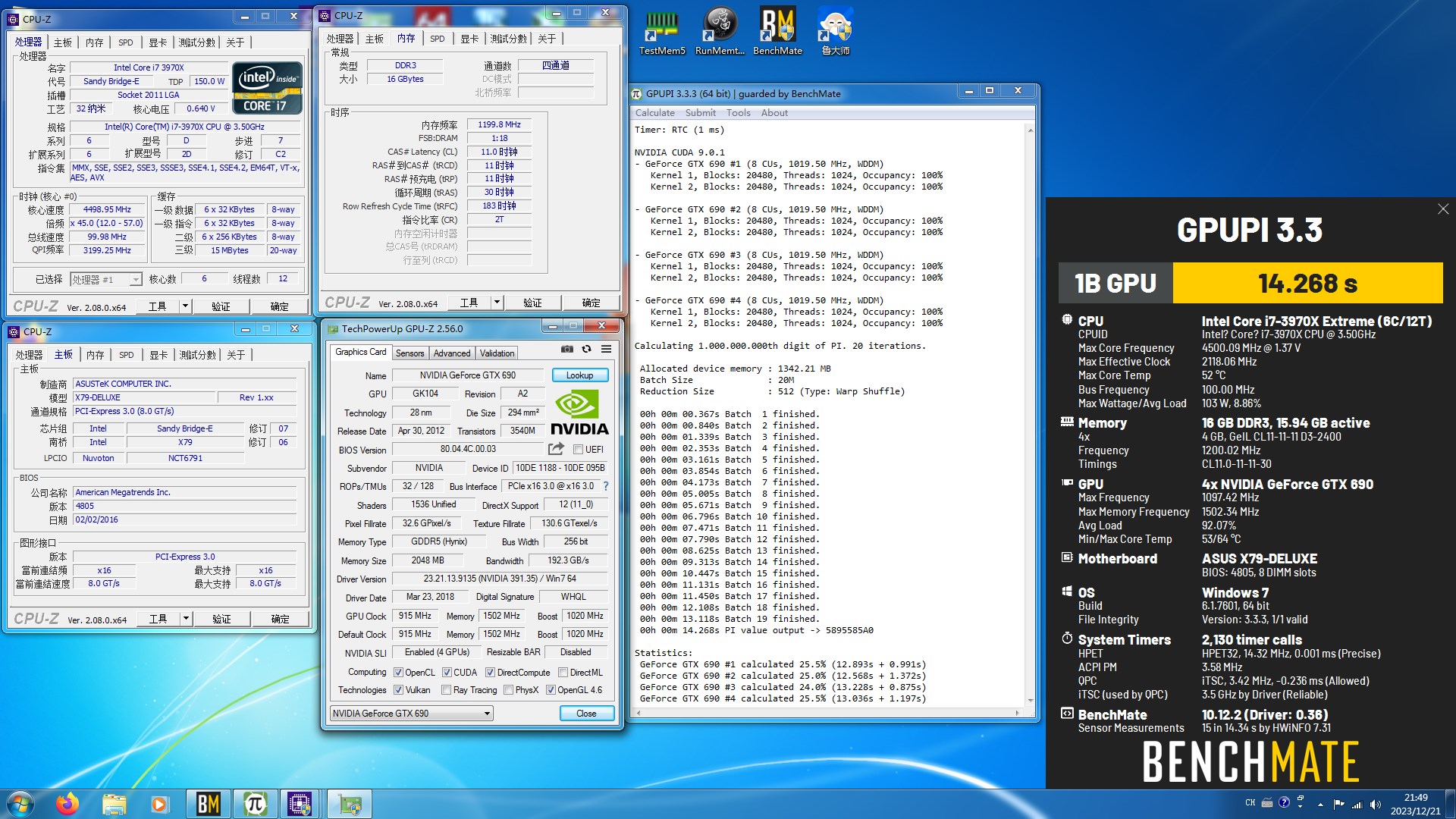1456x819 pixels.
Task: Close the BenchMate result overlay with X
Action: (x=1442, y=209)
